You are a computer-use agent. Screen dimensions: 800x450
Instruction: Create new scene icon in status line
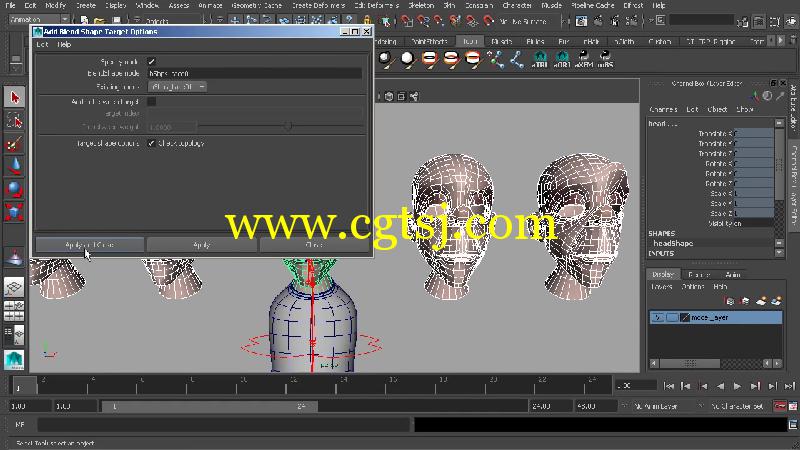click(84, 21)
